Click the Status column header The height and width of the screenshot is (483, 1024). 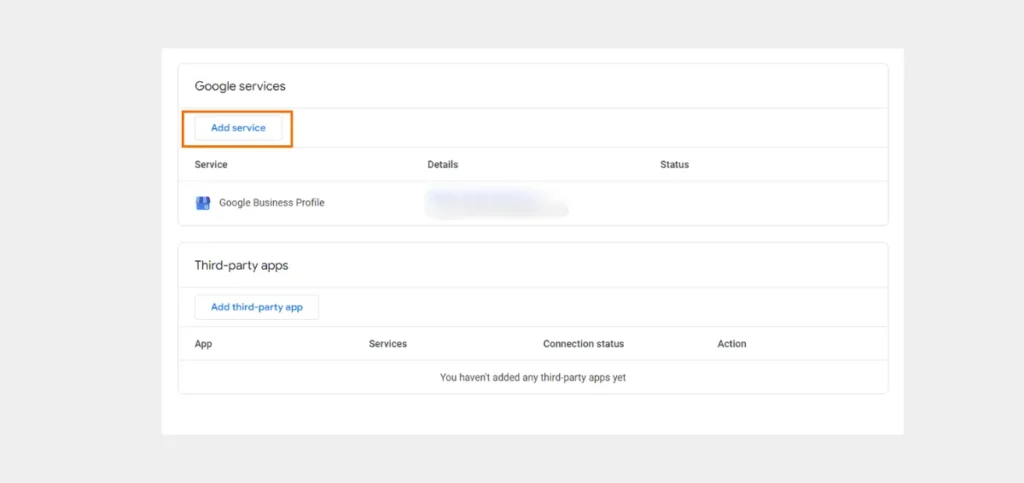point(675,164)
